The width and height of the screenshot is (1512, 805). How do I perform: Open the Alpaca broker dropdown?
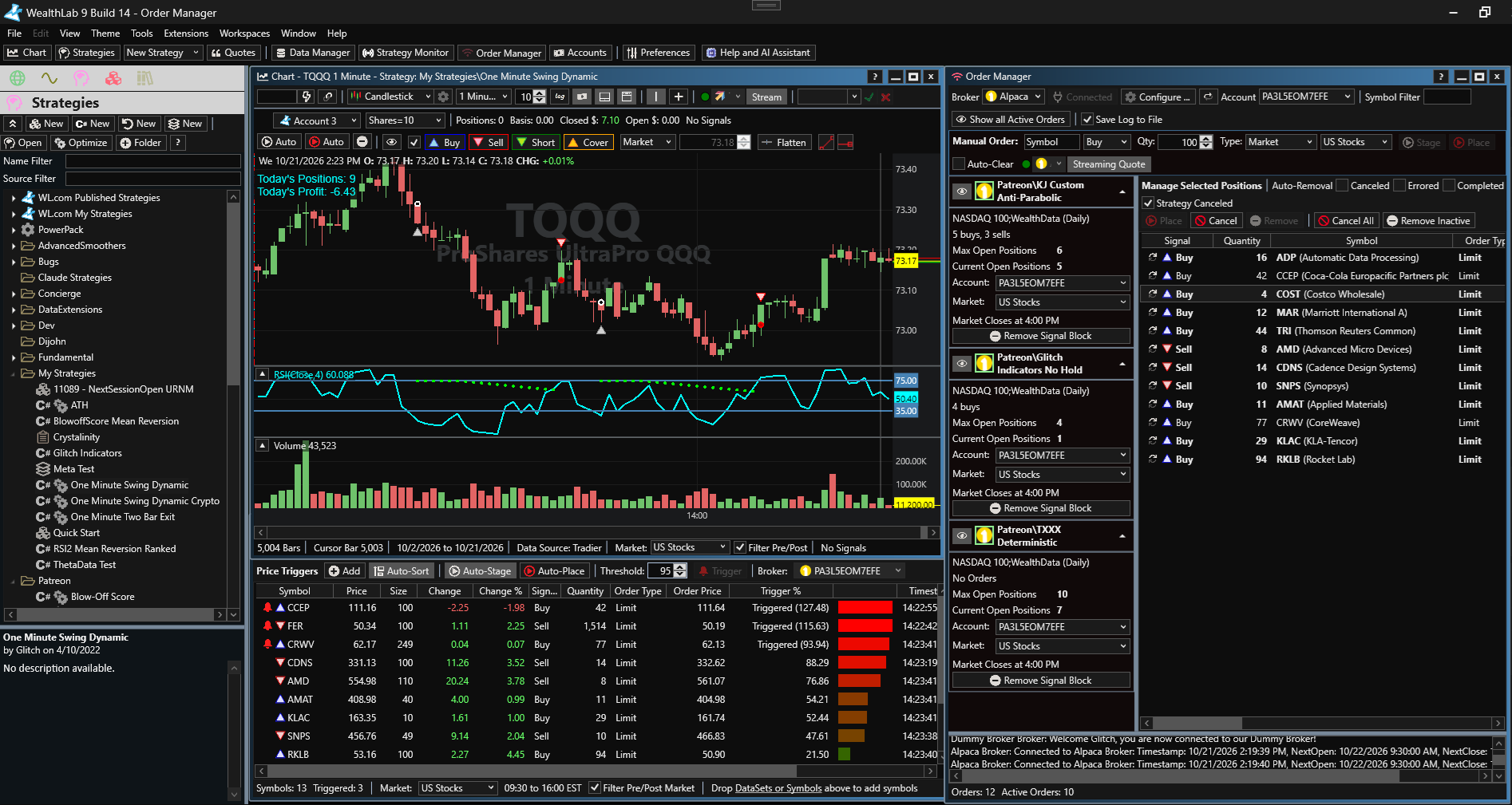[1014, 97]
